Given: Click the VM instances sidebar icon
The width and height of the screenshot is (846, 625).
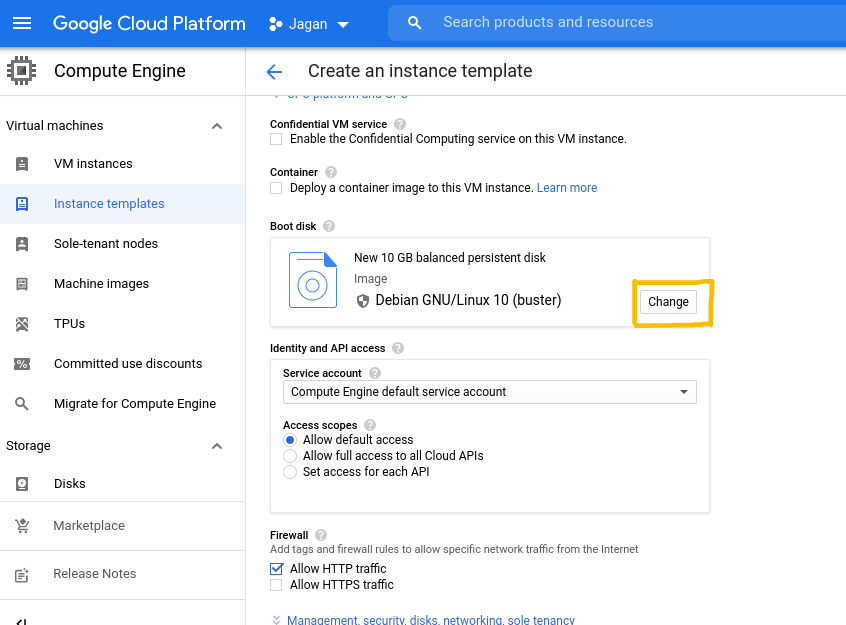Looking at the screenshot, I should click(x=22, y=164).
